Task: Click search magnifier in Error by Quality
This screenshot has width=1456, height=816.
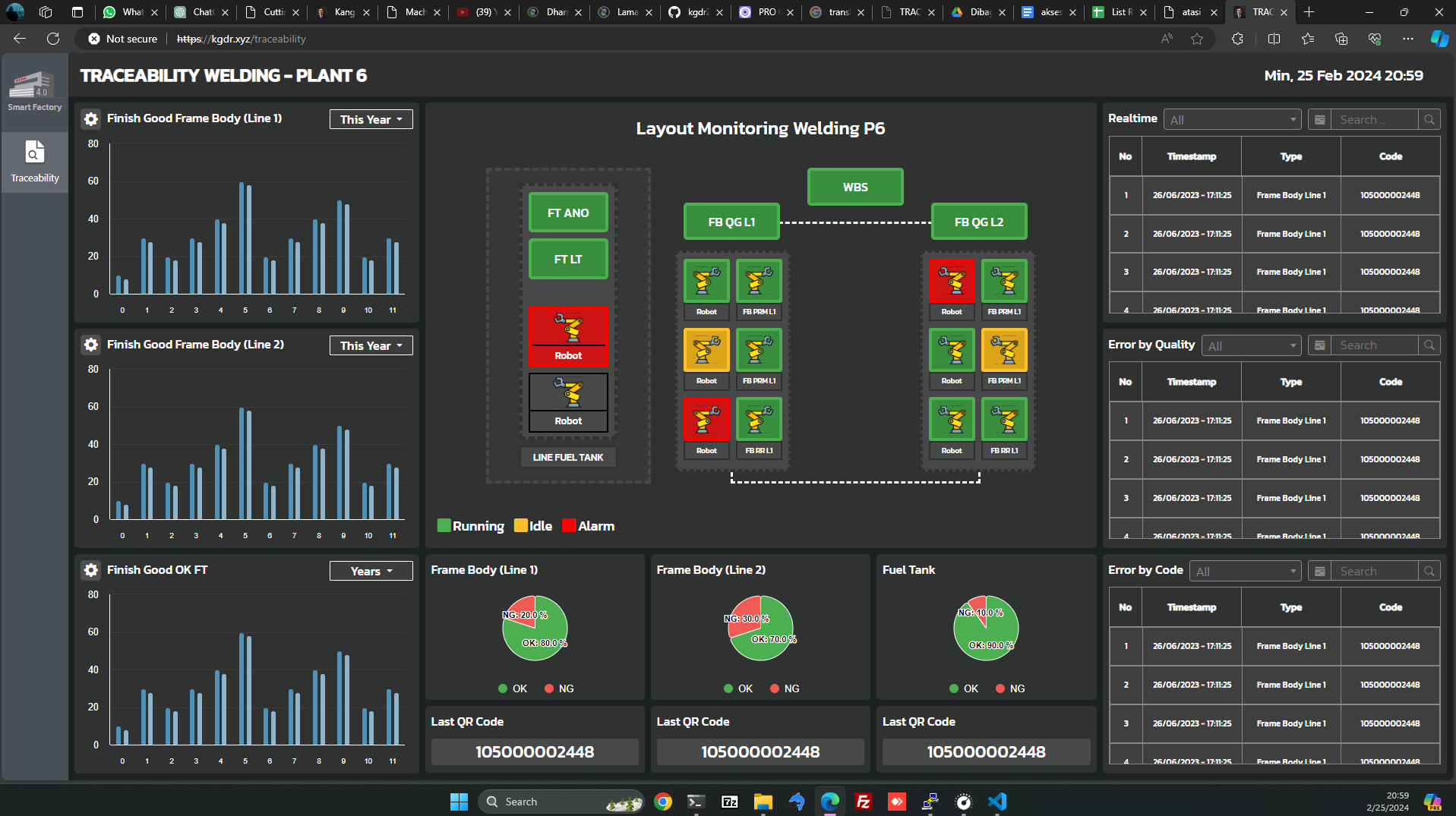Action: tap(1429, 345)
